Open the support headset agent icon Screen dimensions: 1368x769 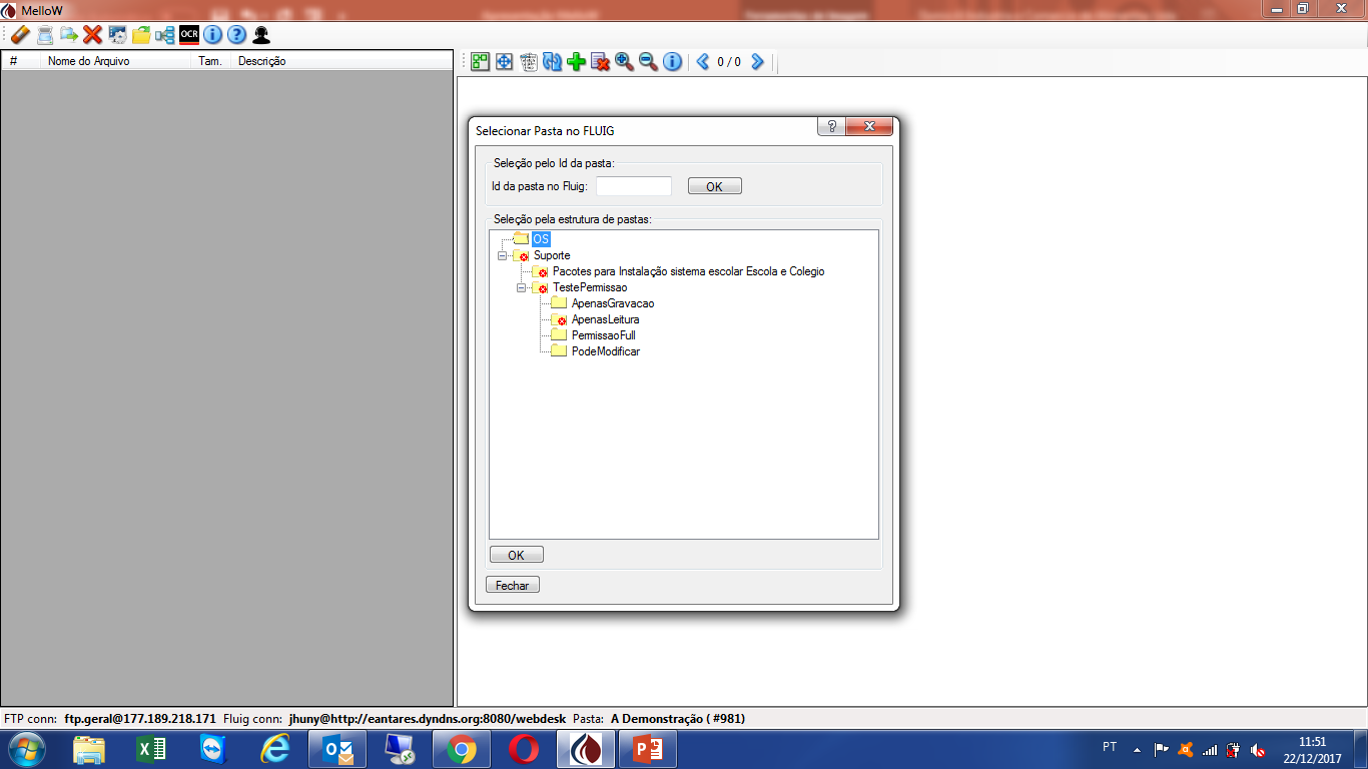point(261,35)
